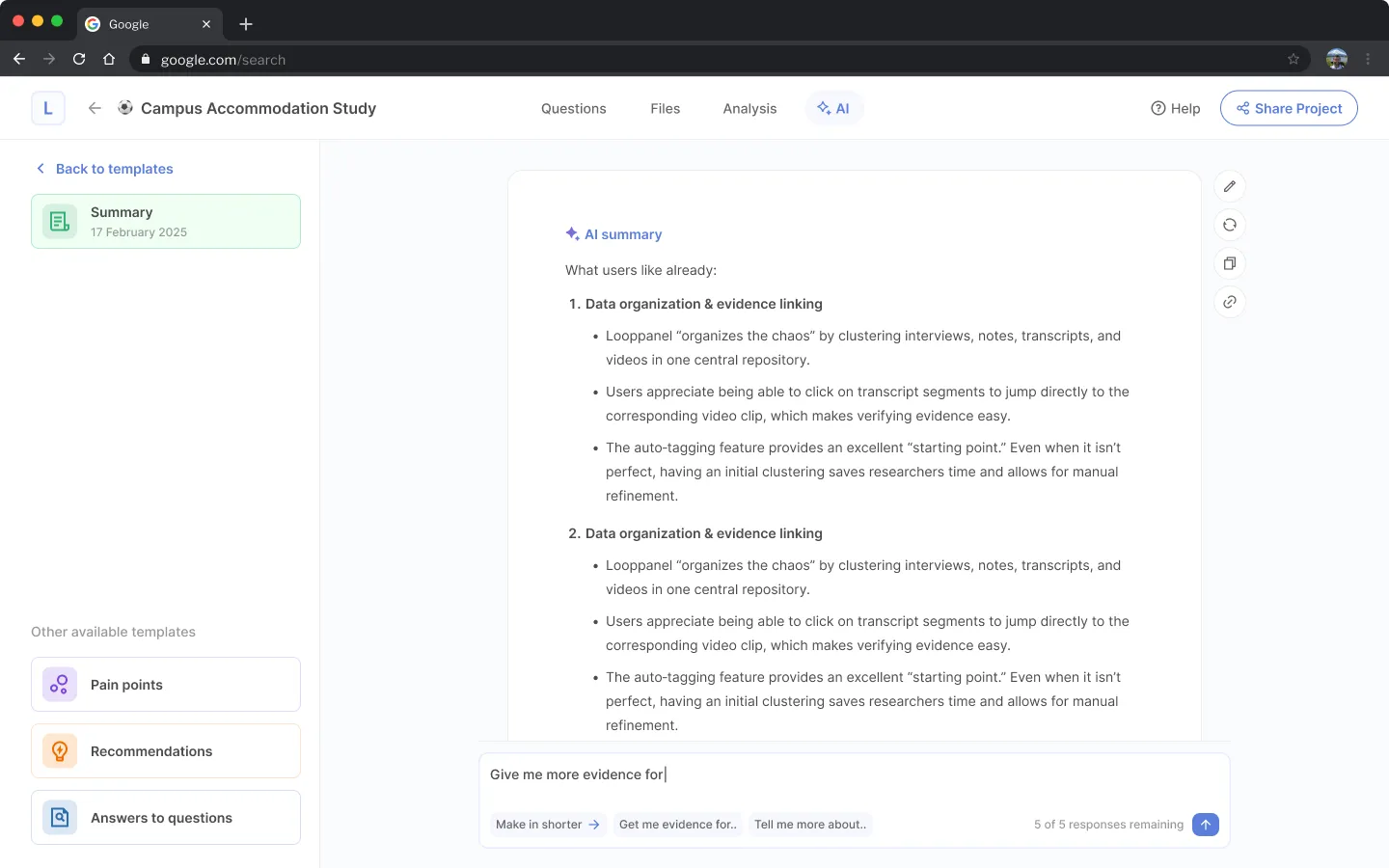Image resolution: width=1389 pixels, height=868 pixels.
Task: Click the AI summary heading
Action: (623, 234)
